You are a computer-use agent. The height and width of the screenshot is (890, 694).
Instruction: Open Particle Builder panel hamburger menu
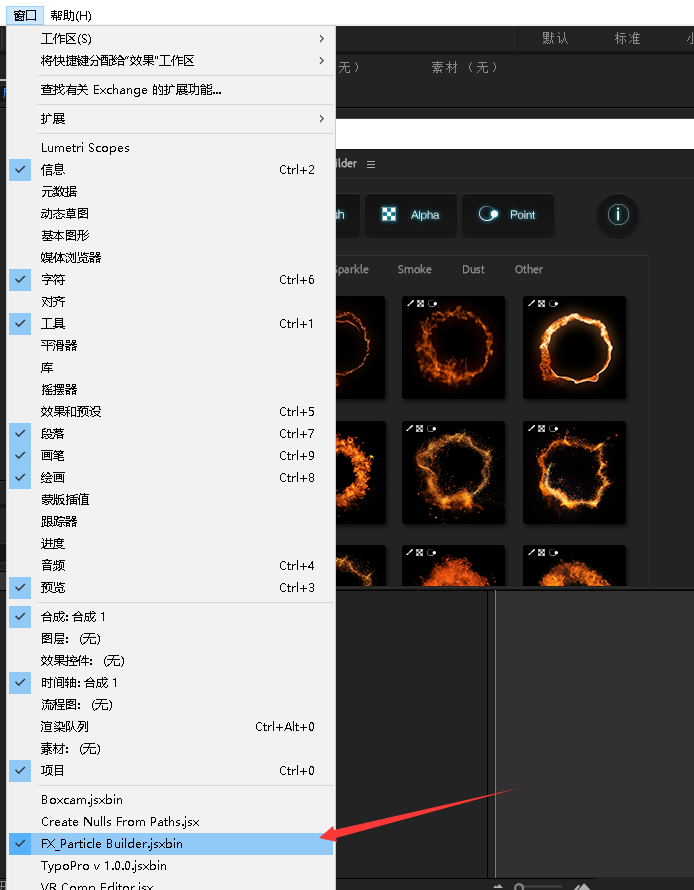point(371,165)
